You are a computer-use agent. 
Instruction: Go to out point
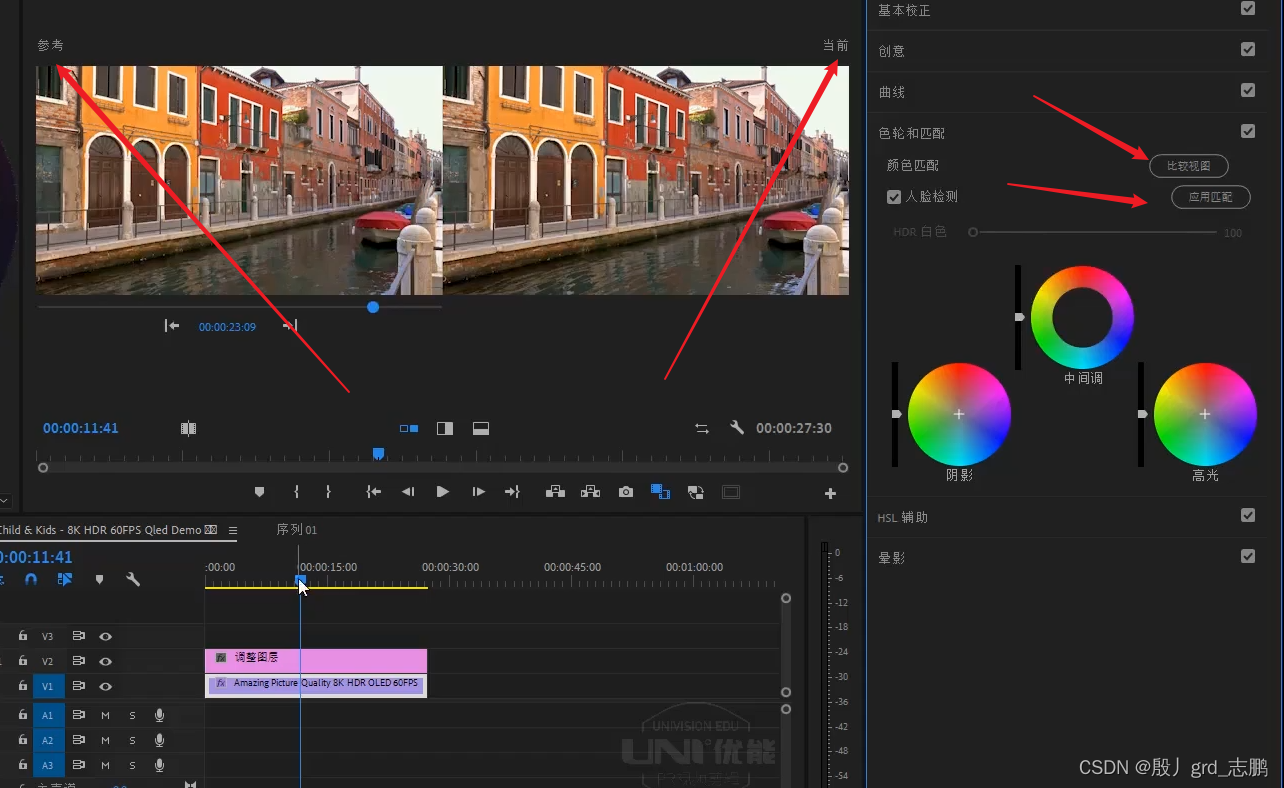(512, 492)
